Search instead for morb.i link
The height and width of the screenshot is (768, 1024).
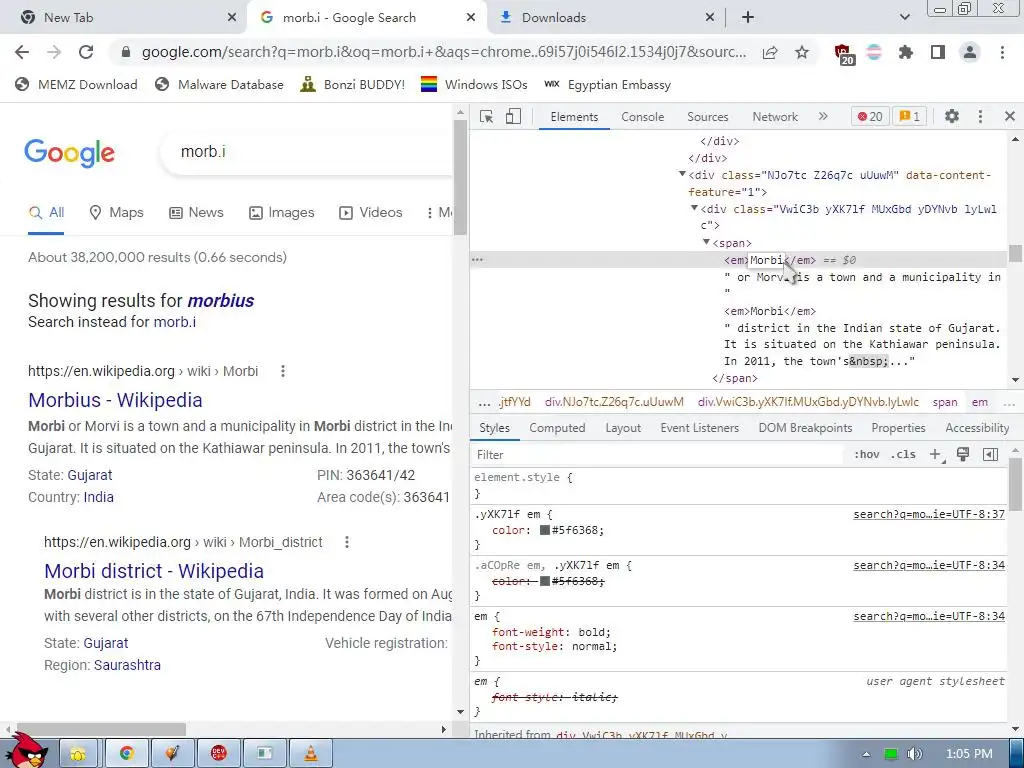tap(174, 322)
